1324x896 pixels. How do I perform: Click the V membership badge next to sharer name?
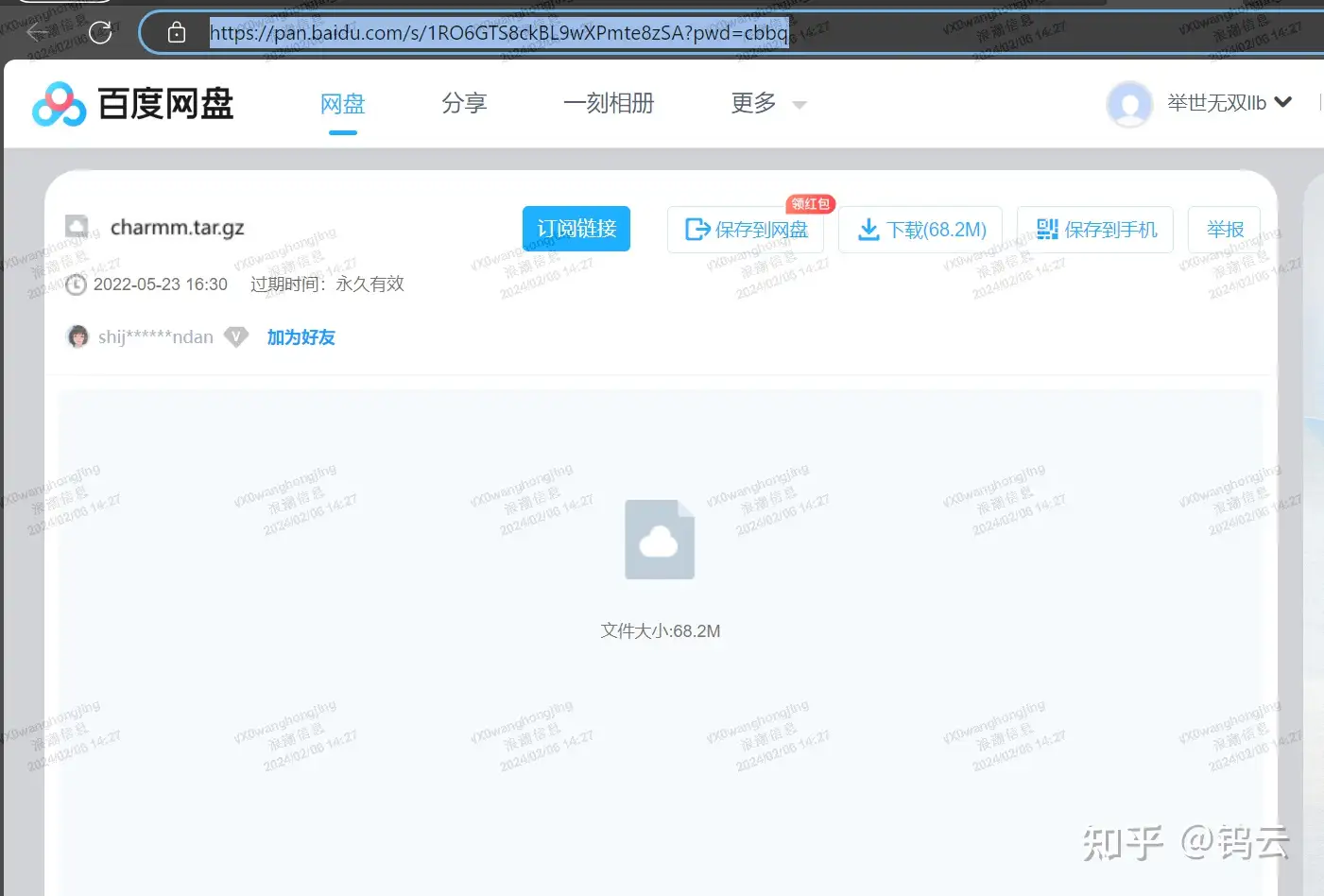(x=235, y=336)
